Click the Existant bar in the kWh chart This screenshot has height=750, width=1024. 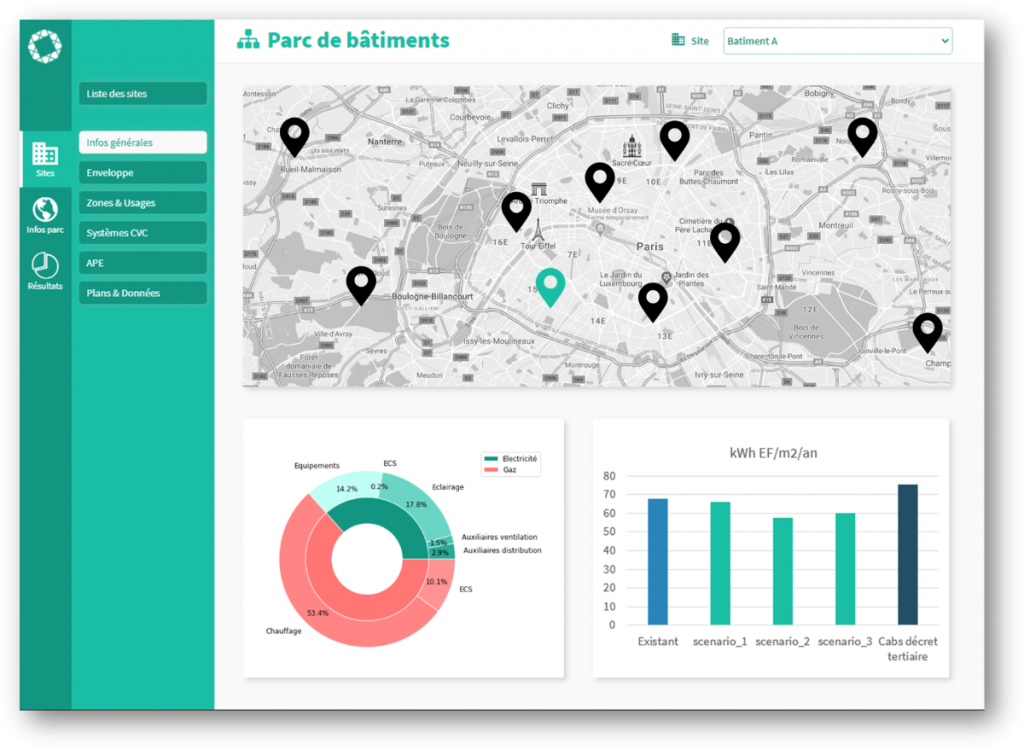(x=656, y=560)
